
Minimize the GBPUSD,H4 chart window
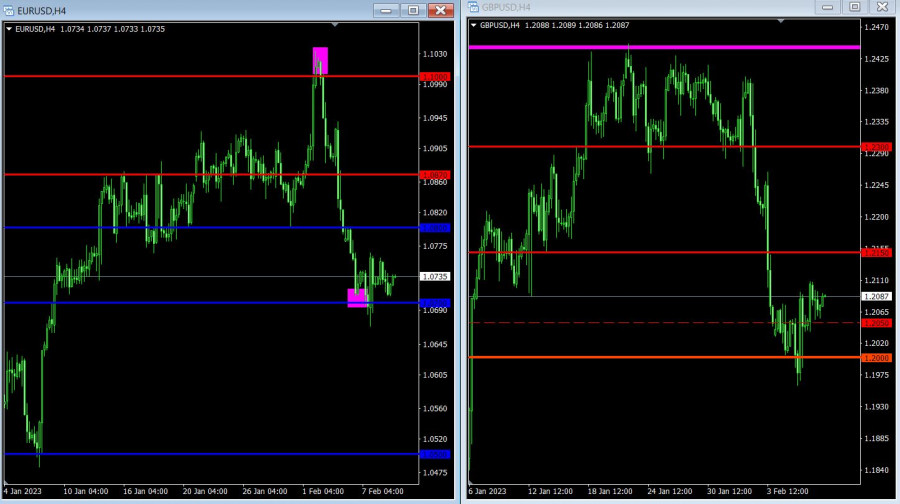click(x=827, y=7)
